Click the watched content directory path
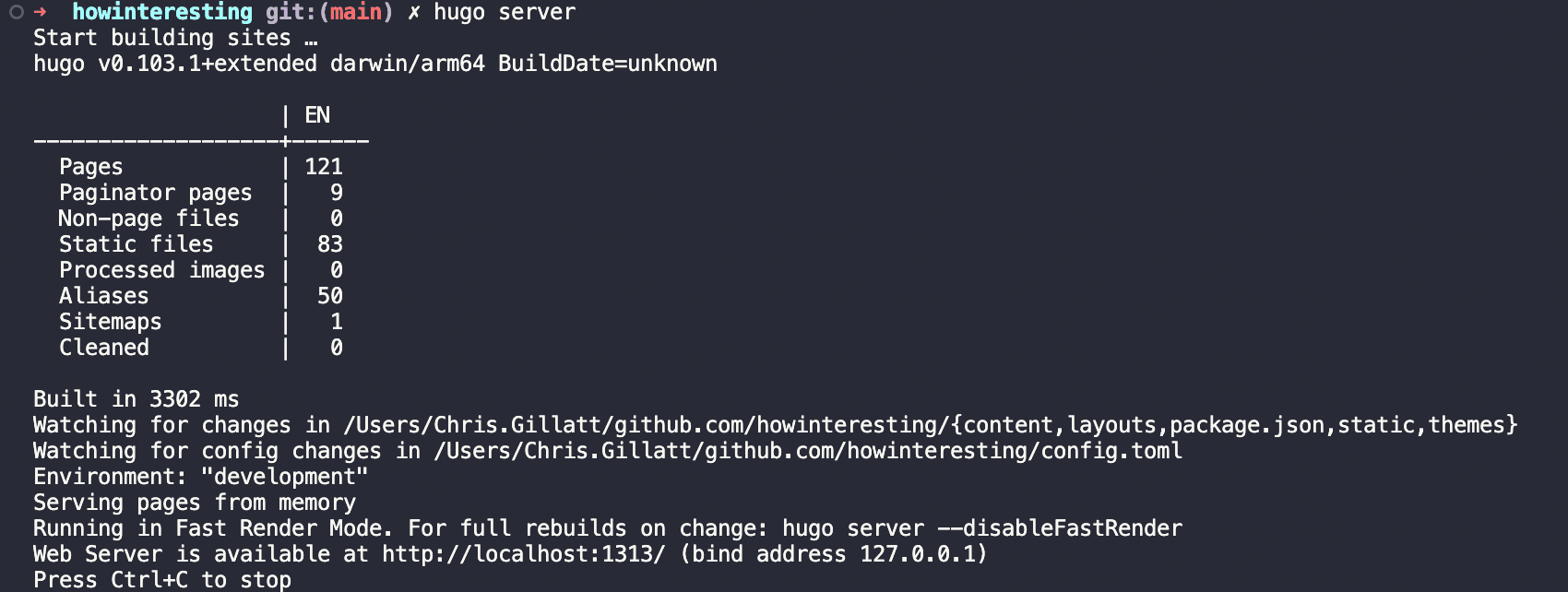This screenshot has width=1568, height=592. tap(930, 425)
